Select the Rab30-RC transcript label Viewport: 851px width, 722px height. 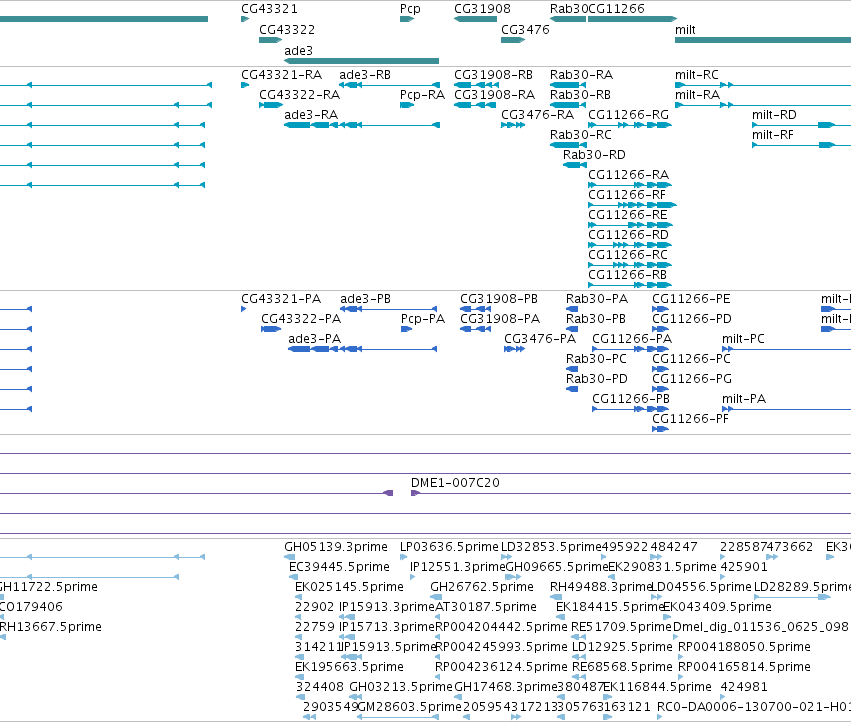(581, 135)
